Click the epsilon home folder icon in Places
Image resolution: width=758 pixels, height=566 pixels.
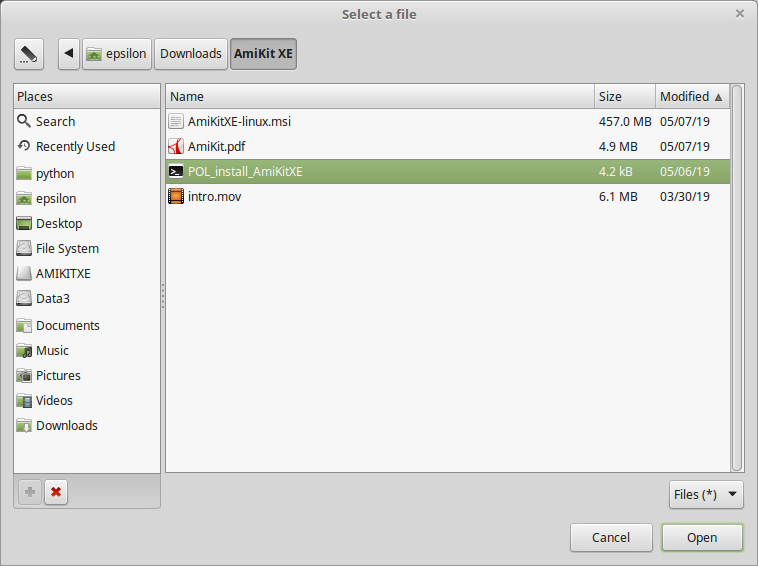coord(24,198)
